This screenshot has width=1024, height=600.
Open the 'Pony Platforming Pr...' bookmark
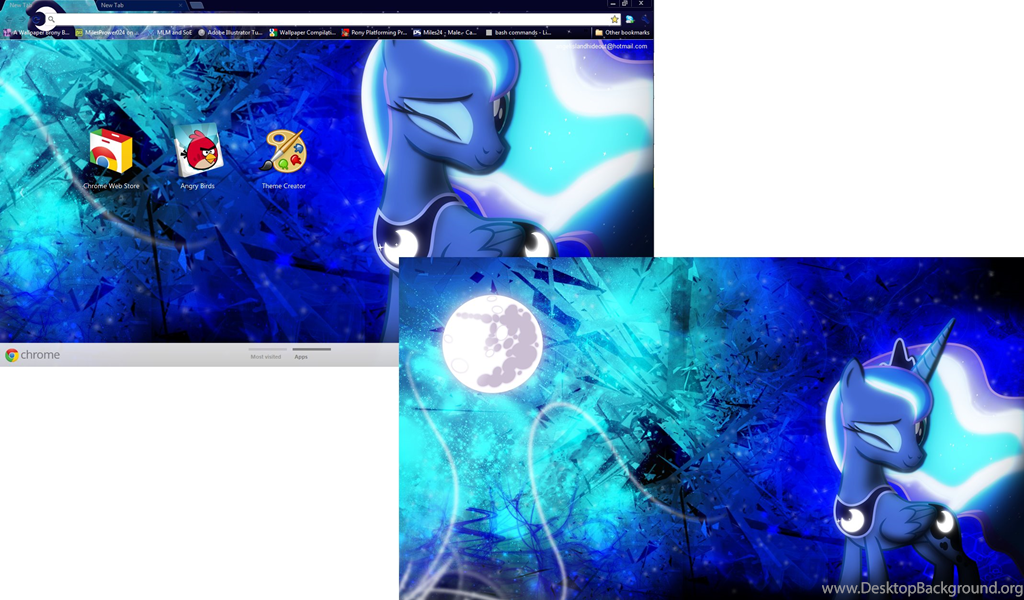pos(374,33)
